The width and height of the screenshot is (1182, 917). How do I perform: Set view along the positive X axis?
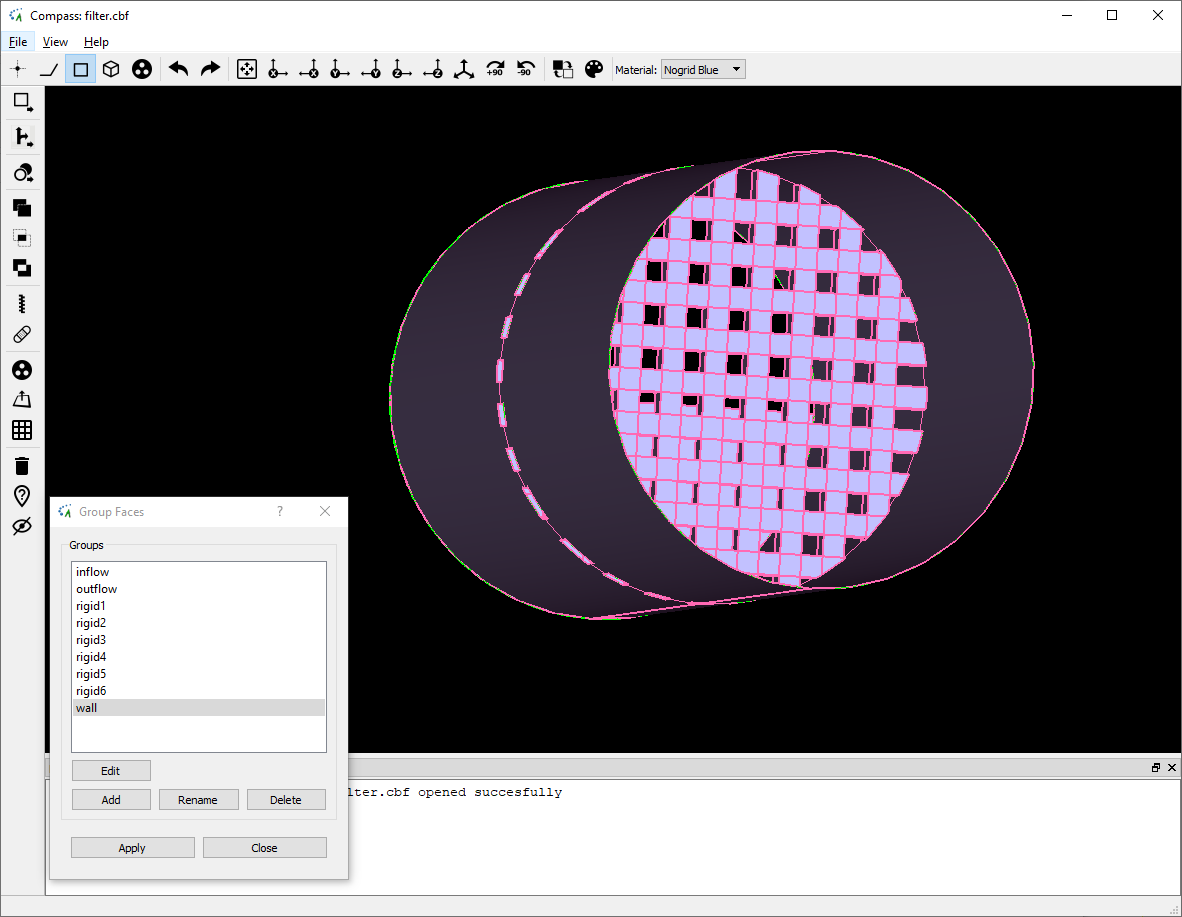click(x=277, y=69)
